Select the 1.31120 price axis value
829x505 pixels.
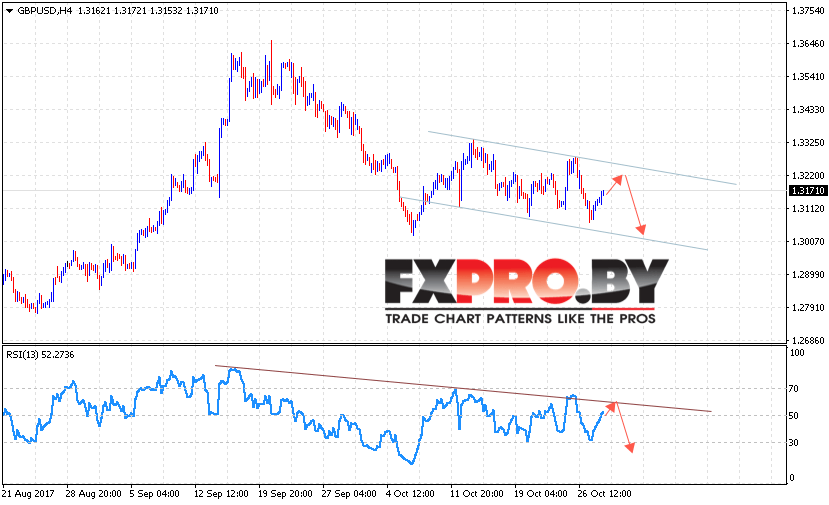[807, 208]
